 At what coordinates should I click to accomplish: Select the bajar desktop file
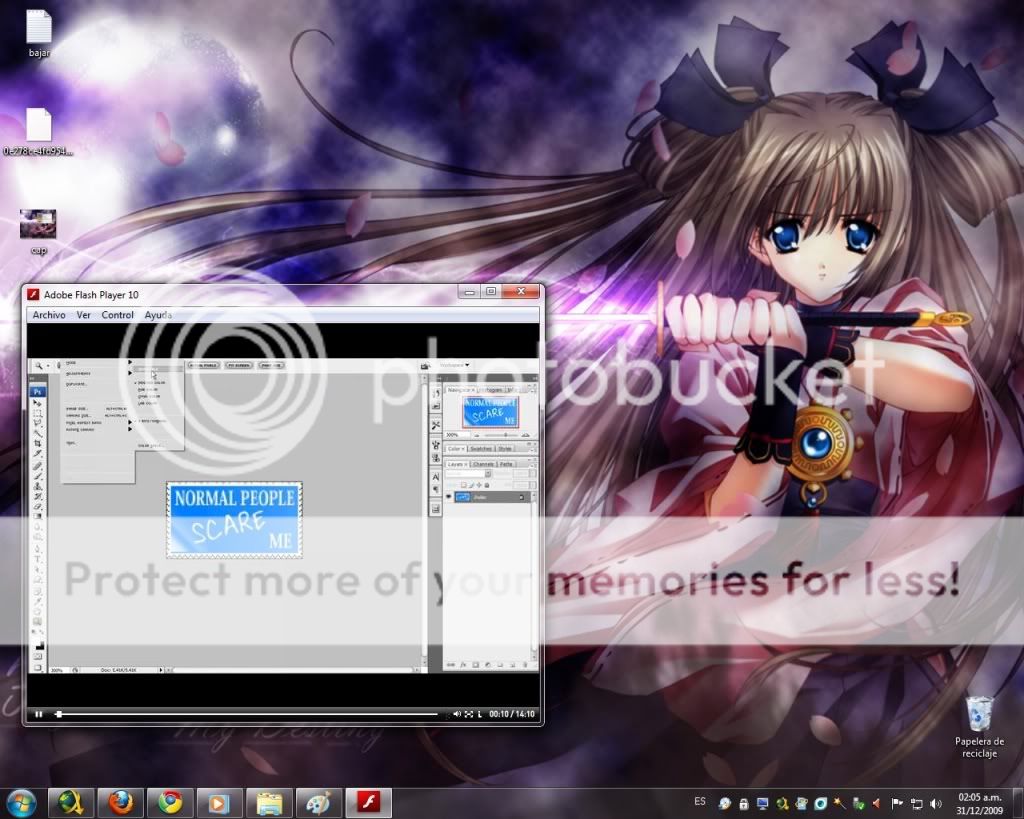click(39, 34)
